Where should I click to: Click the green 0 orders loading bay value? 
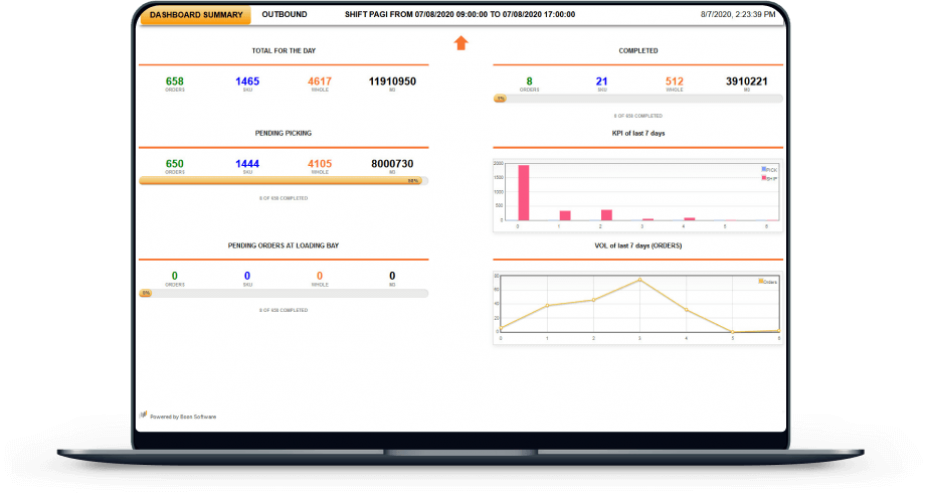[x=174, y=276]
